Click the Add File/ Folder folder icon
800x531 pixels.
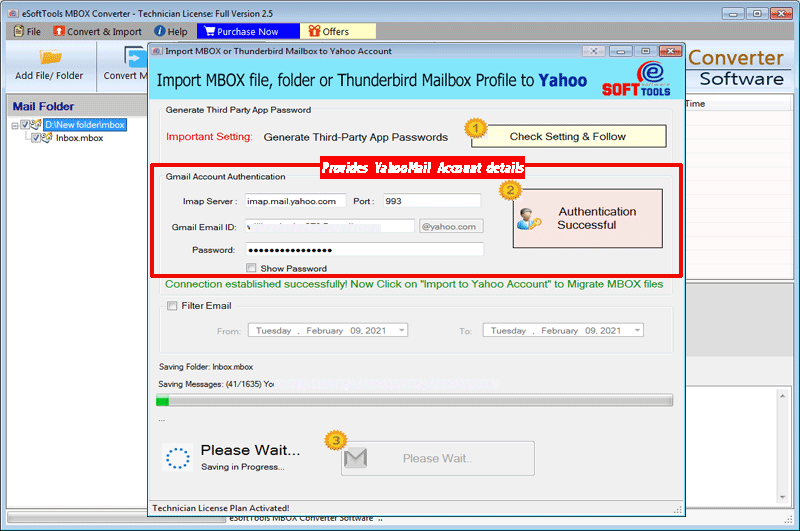[50, 57]
